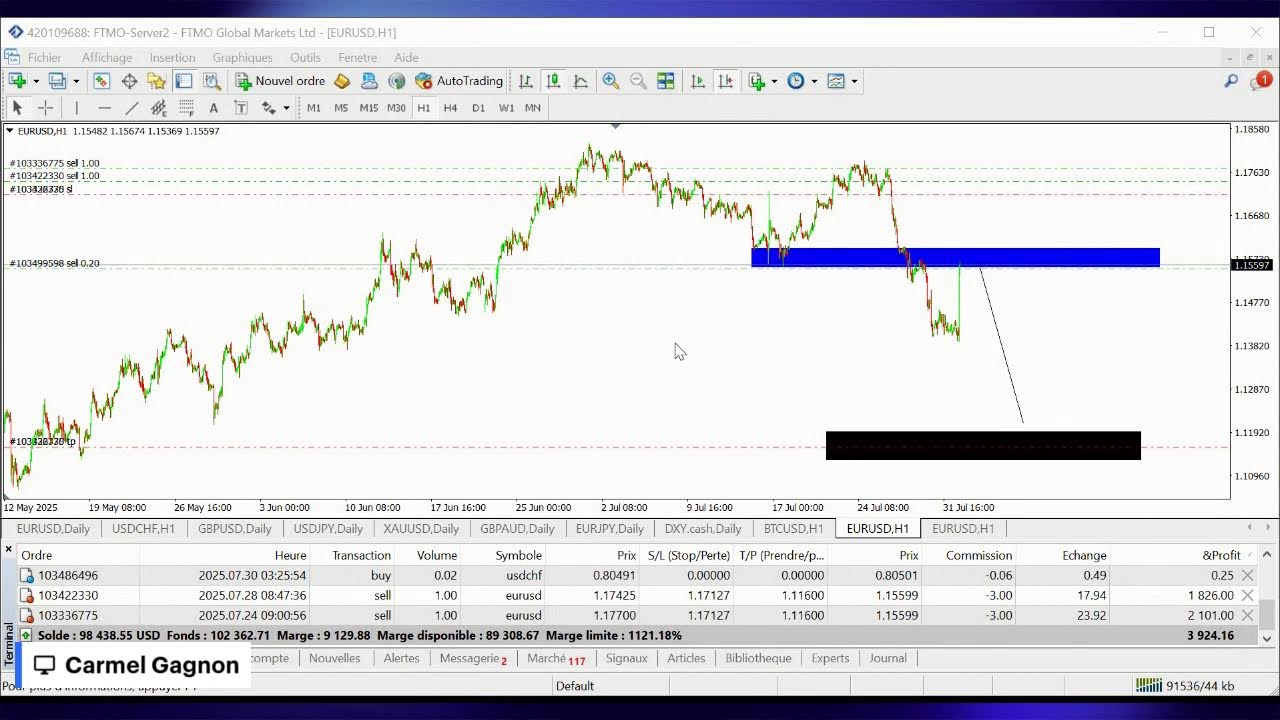The height and width of the screenshot is (720, 1280).
Task: Select the Vertical Line tool
Action: (76, 108)
